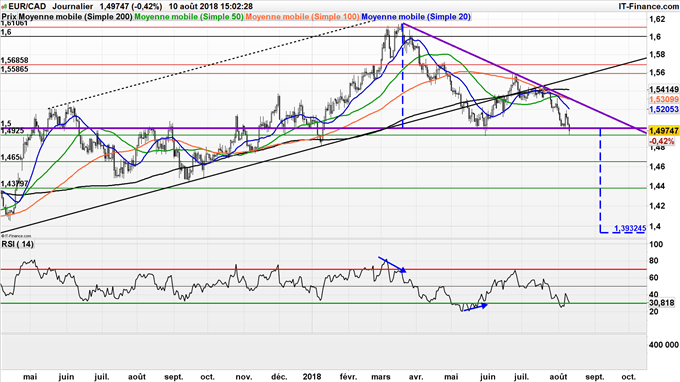Screen dimensions: 680x382
Task: Select the blue 1,52053 value tag
Action: pos(664,110)
